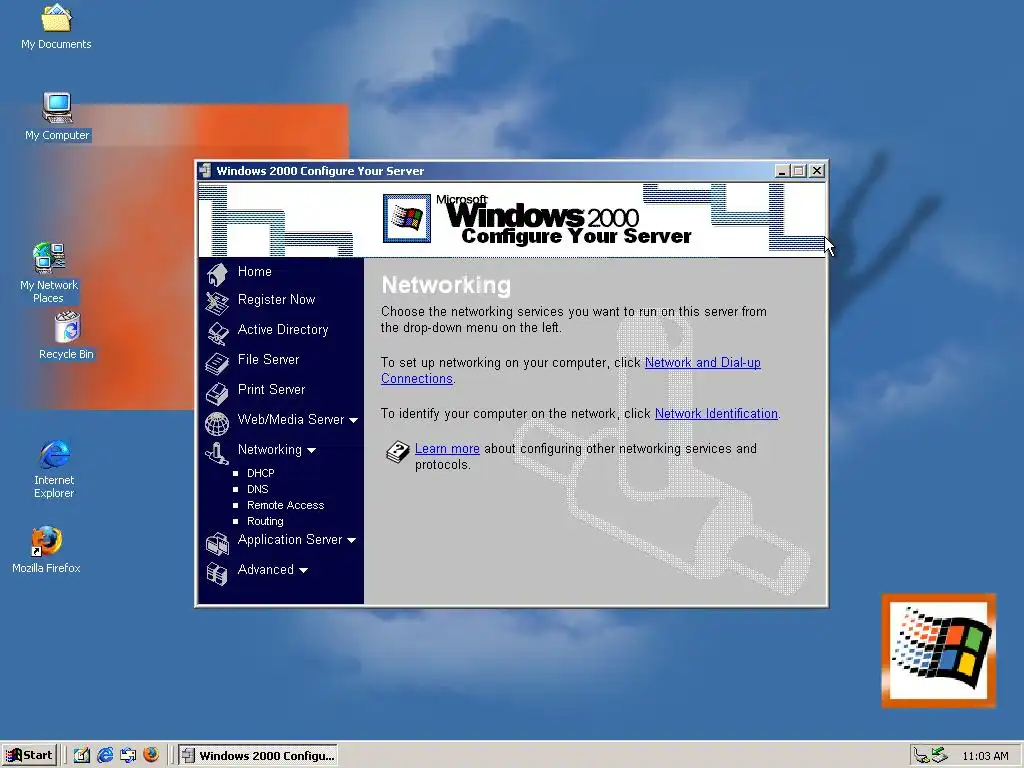
Task: Launch Outlook Express from Quick Launch
Action: [128, 755]
